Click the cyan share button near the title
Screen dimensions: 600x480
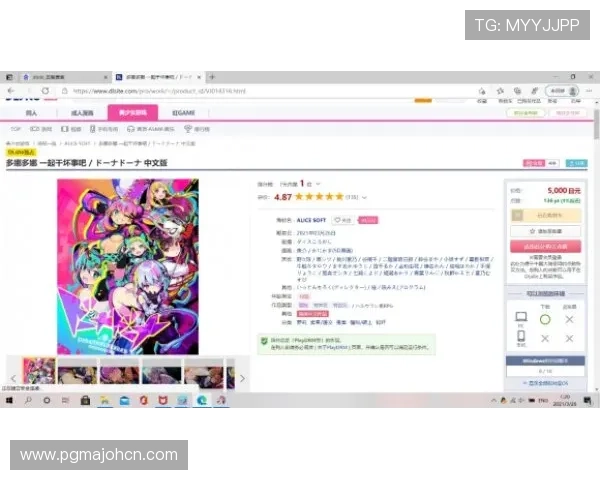click(577, 163)
